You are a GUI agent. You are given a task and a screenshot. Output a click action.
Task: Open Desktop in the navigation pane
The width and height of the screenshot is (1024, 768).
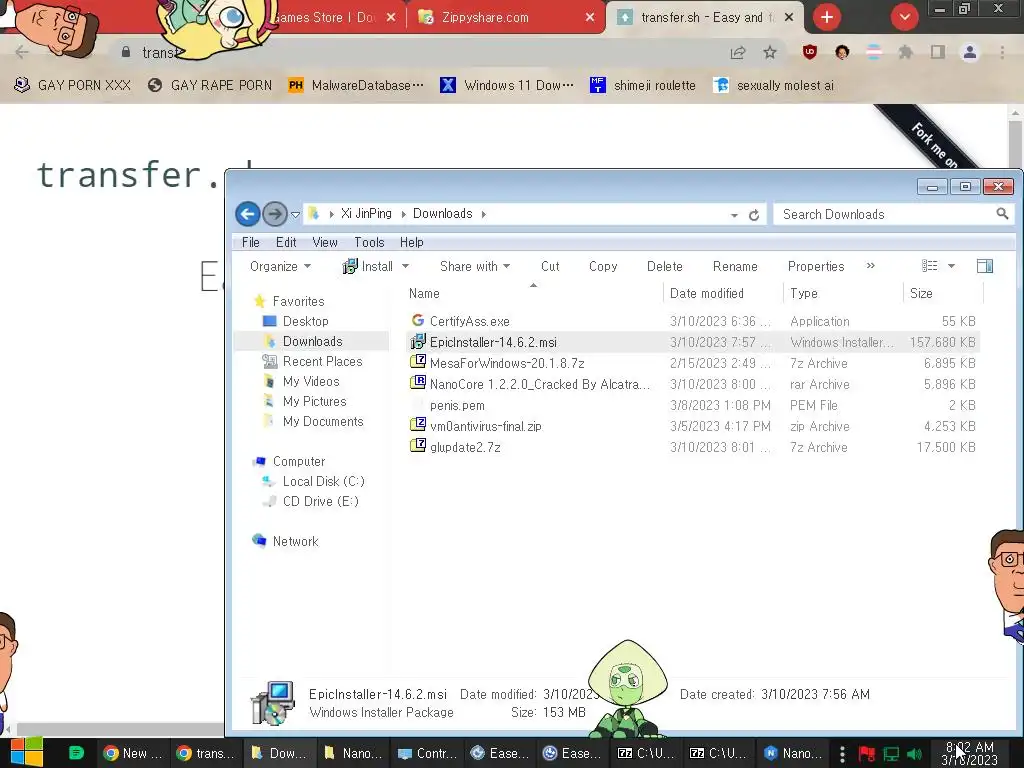305,321
